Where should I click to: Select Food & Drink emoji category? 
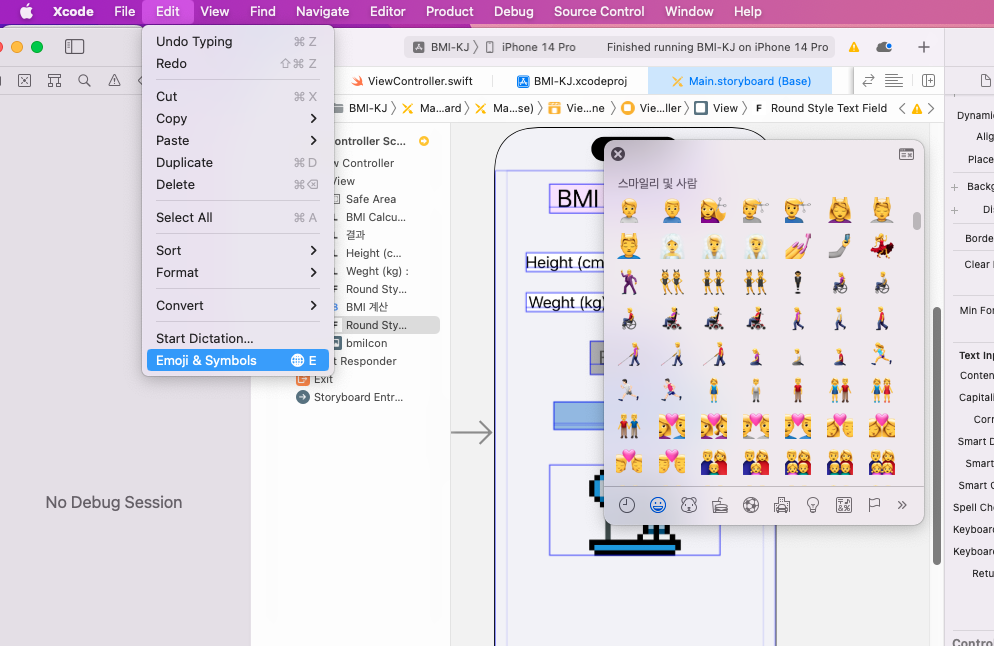(x=720, y=505)
